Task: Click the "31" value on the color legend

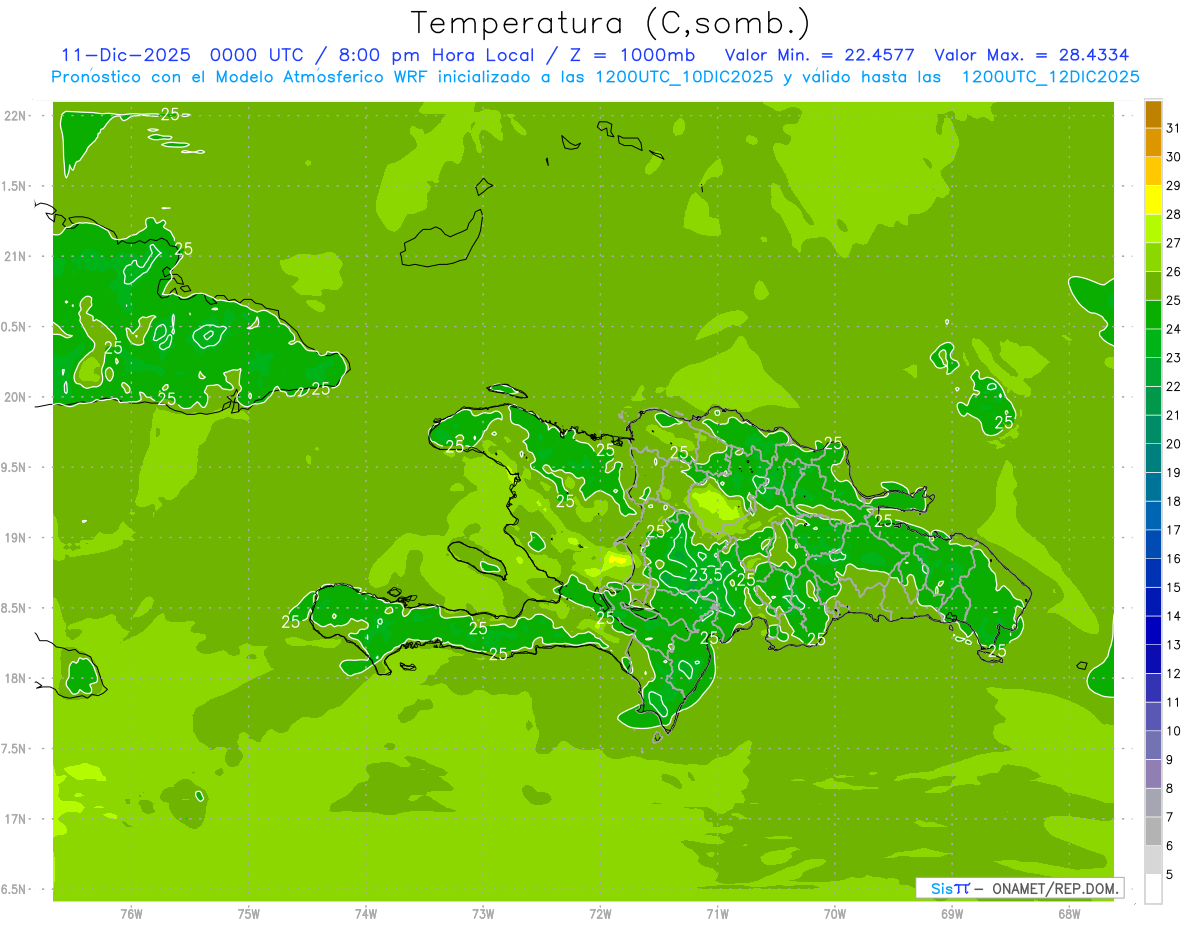Action: 1174,127
